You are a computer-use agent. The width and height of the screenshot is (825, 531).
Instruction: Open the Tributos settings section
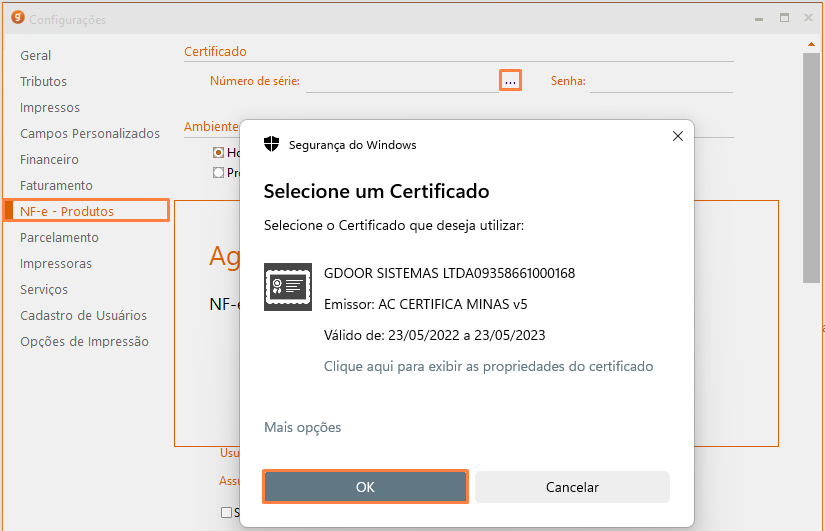[44, 82]
